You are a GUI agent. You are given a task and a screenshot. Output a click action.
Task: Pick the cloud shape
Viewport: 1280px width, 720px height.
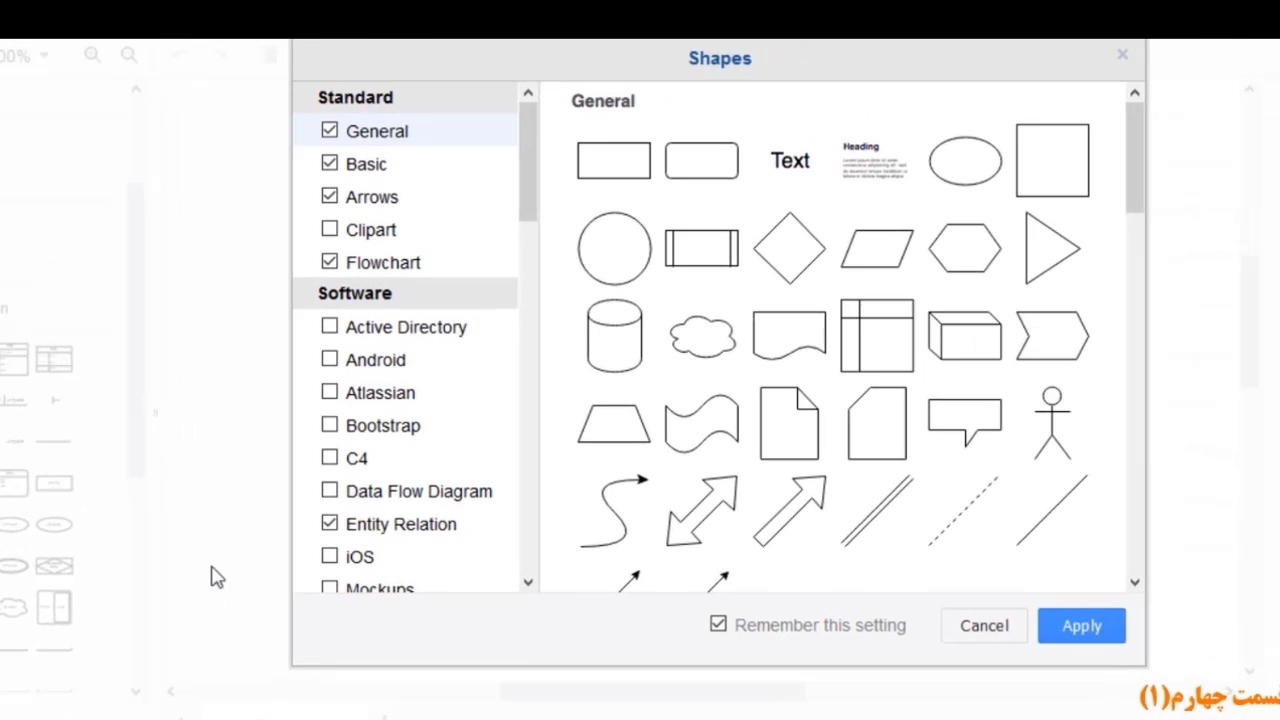click(x=702, y=337)
